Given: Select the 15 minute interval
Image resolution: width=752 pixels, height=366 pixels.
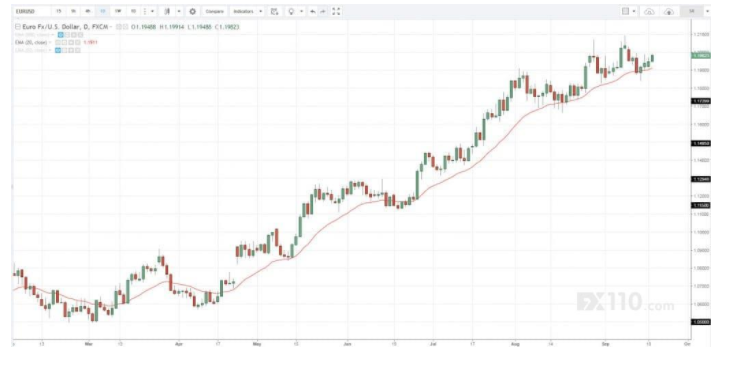Looking at the screenshot, I should click(x=59, y=11).
